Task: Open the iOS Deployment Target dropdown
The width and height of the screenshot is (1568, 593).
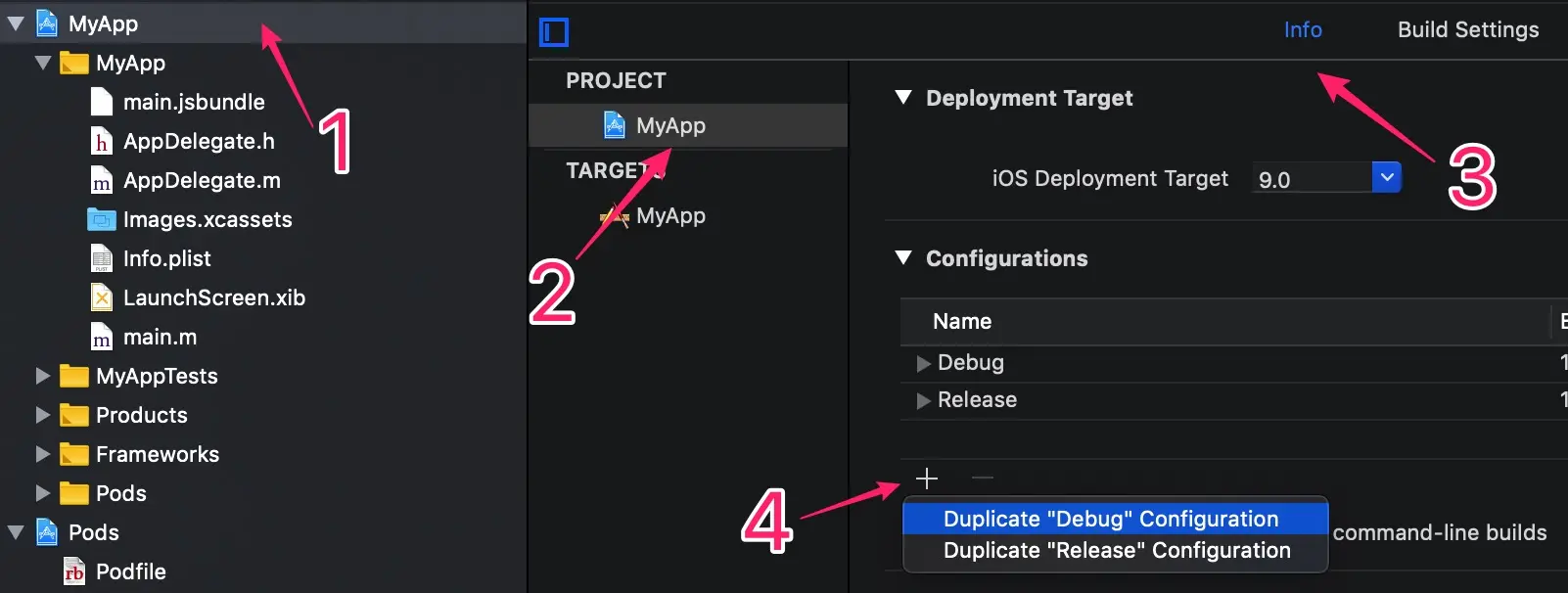Action: click(1387, 177)
